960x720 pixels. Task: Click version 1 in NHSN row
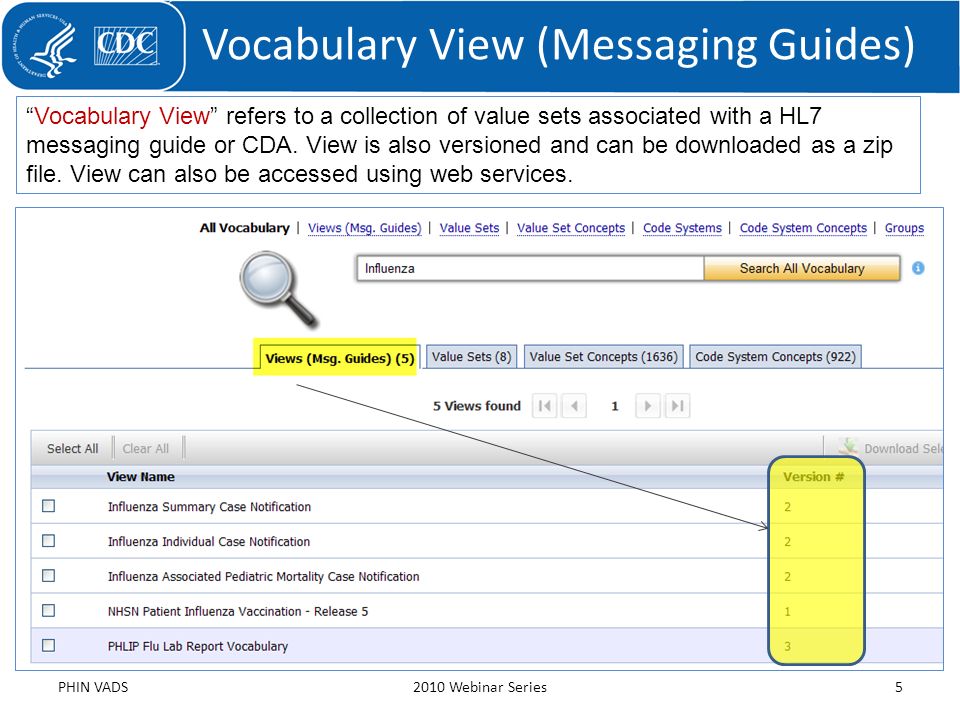[787, 612]
